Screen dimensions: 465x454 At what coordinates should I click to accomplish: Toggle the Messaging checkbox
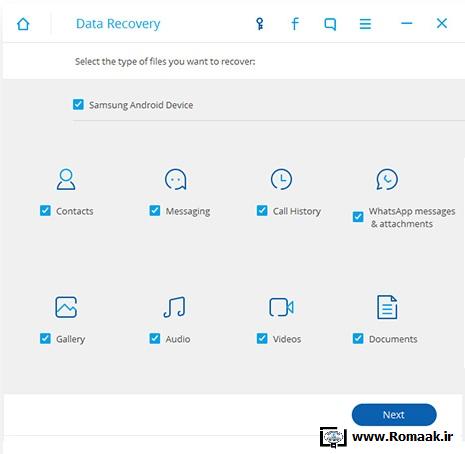click(155, 211)
